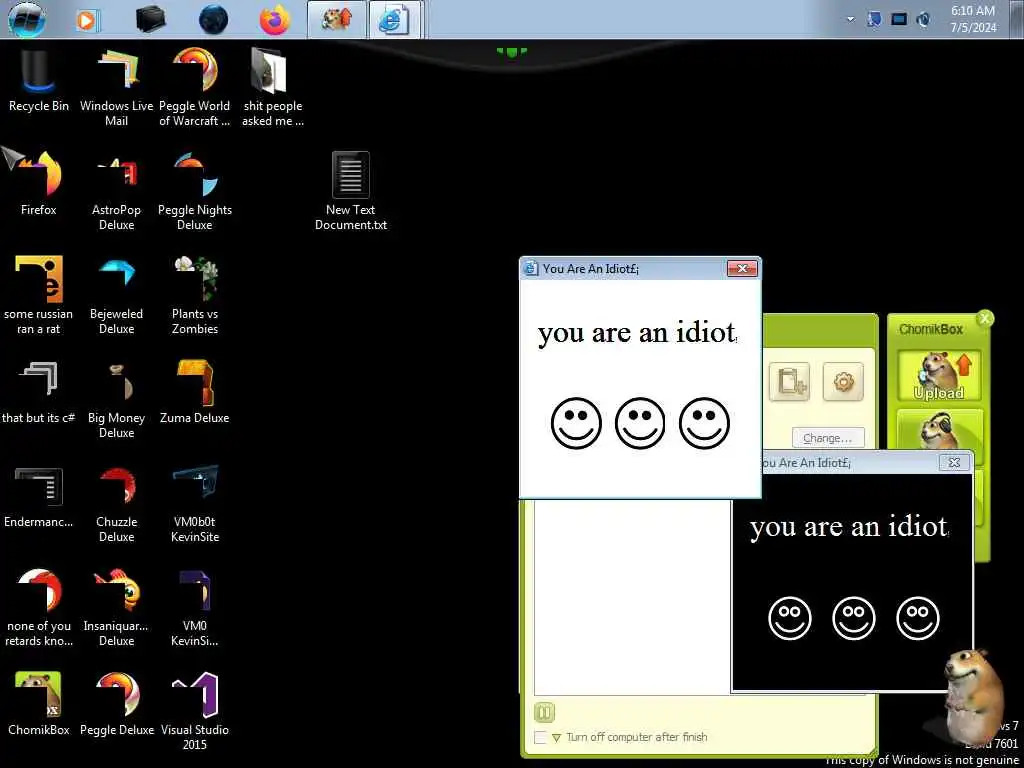
Task: Open Plants vs Zombies shortcut
Action: [x=195, y=295]
